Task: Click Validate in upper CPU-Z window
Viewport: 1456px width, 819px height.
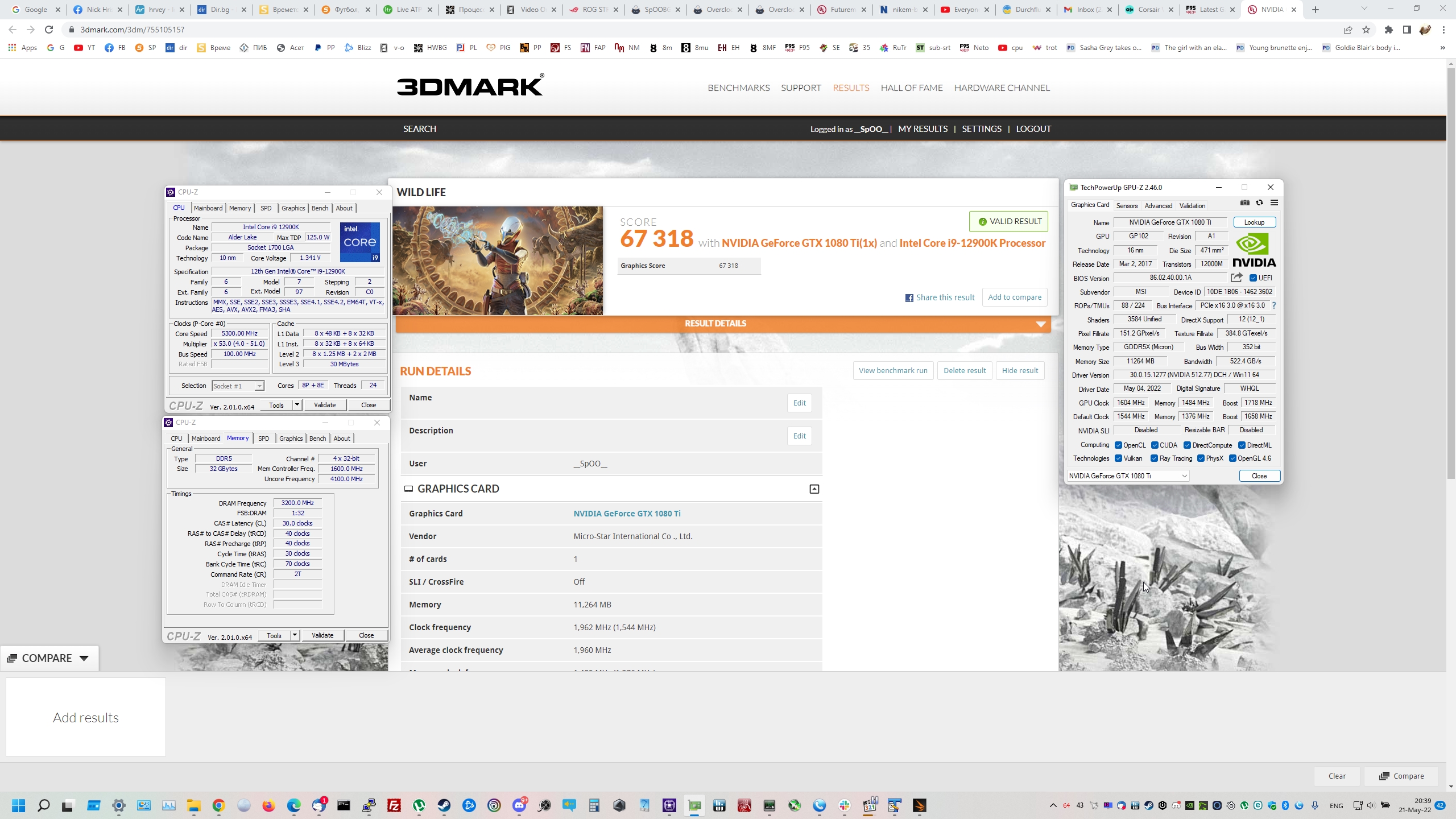Action: (325, 405)
